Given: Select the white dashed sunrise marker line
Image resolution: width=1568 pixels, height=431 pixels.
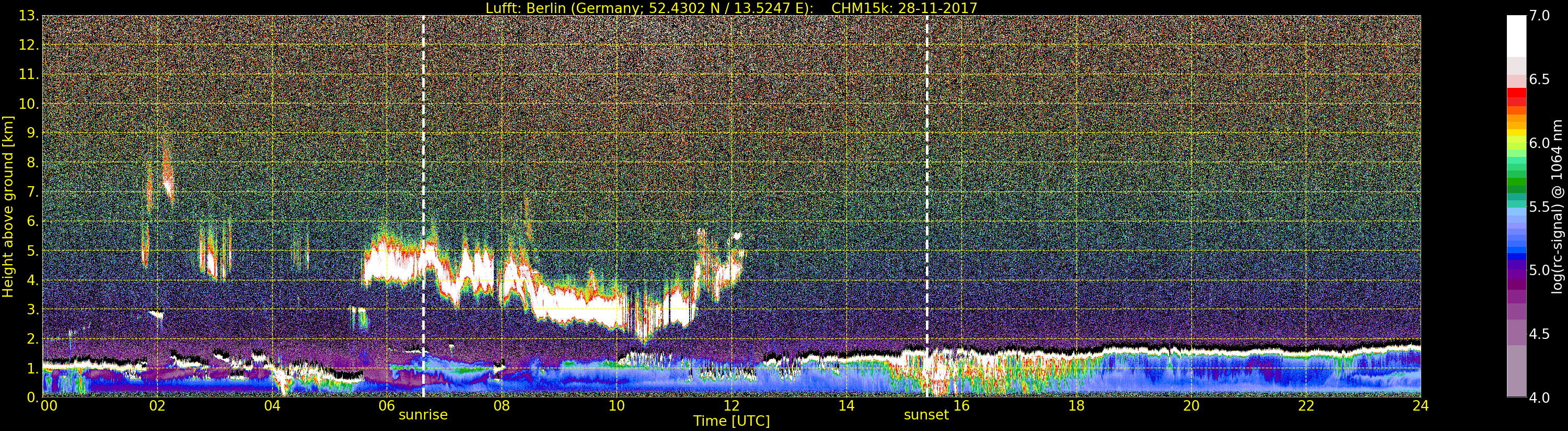Looking at the screenshot, I should [x=423, y=206].
